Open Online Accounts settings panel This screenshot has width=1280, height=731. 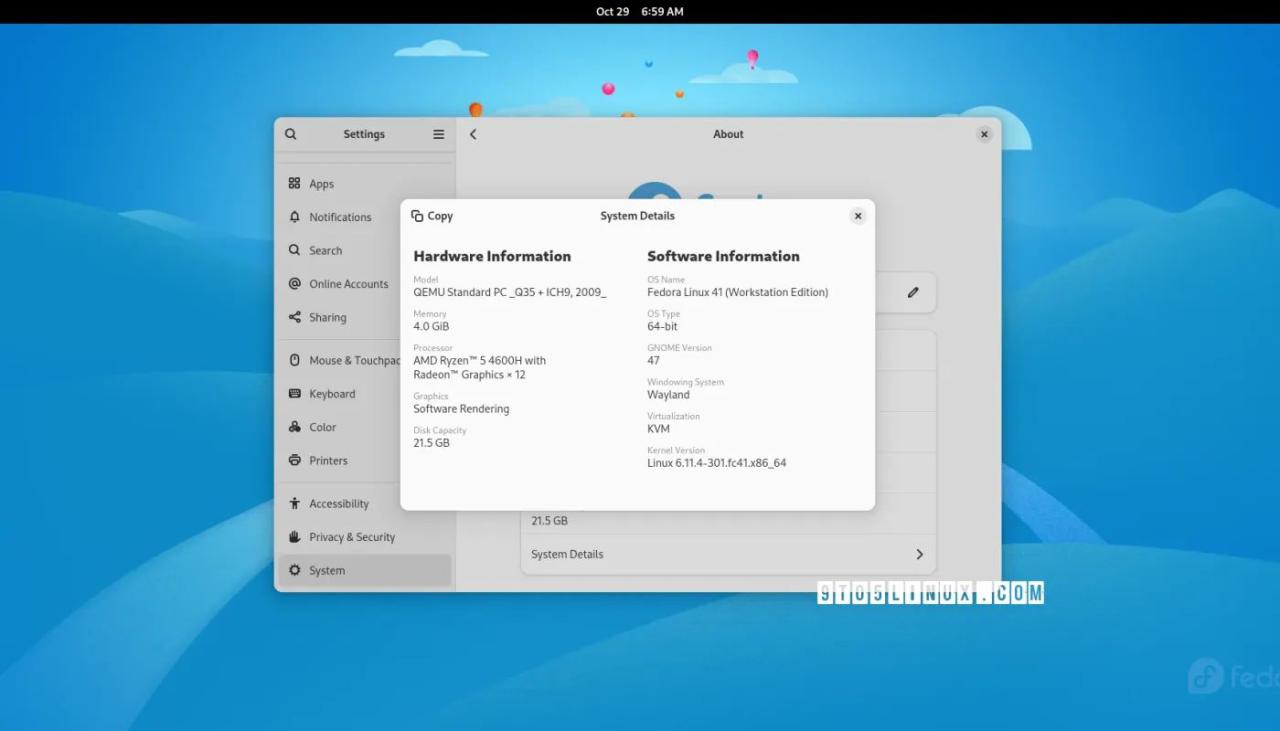point(348,284)
